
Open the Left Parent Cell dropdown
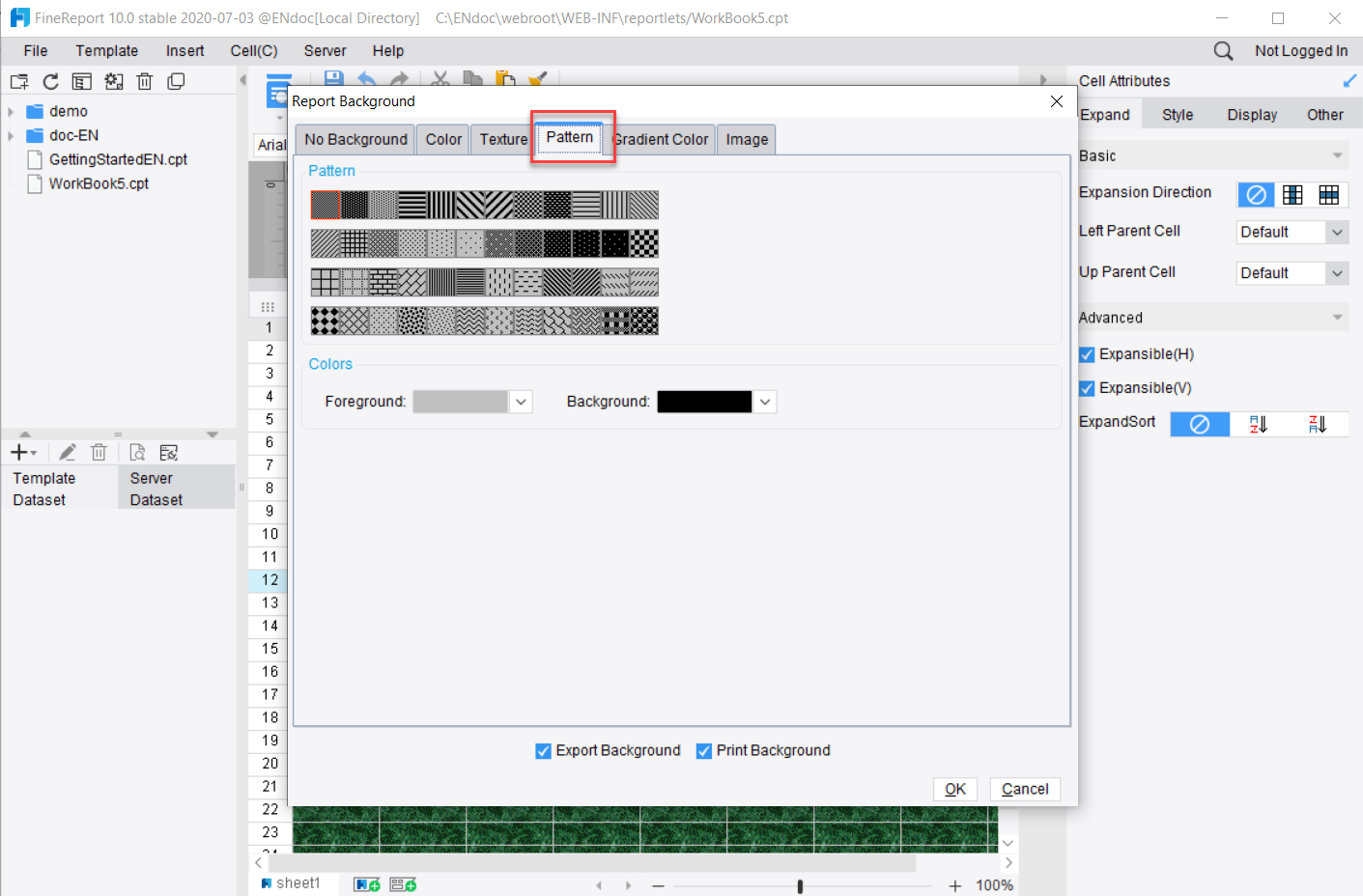coord(1336,232)
